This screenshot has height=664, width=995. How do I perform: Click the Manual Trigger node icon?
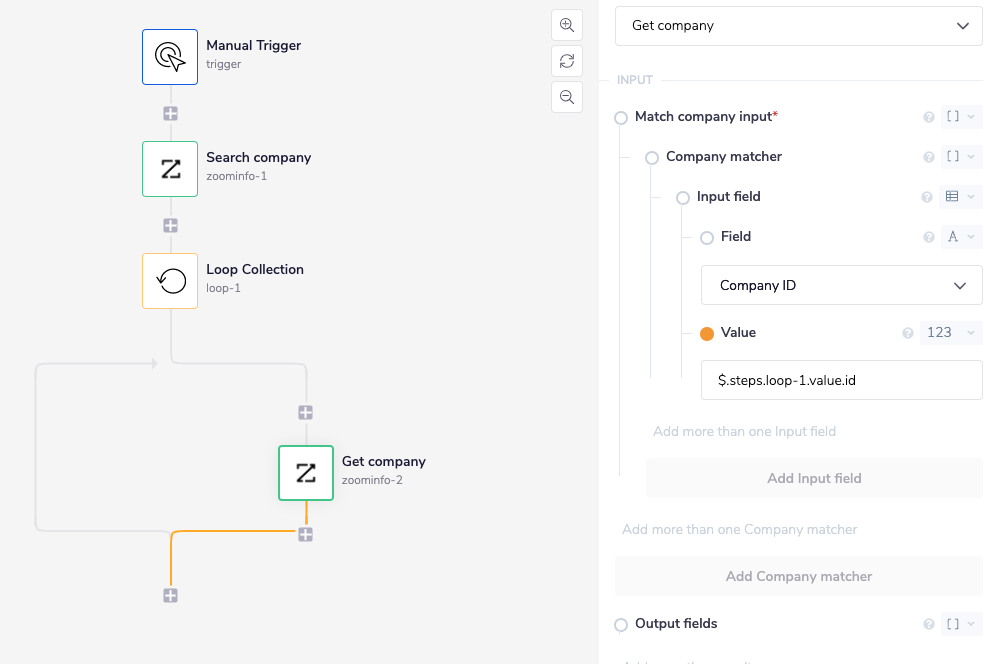(170, 56)
